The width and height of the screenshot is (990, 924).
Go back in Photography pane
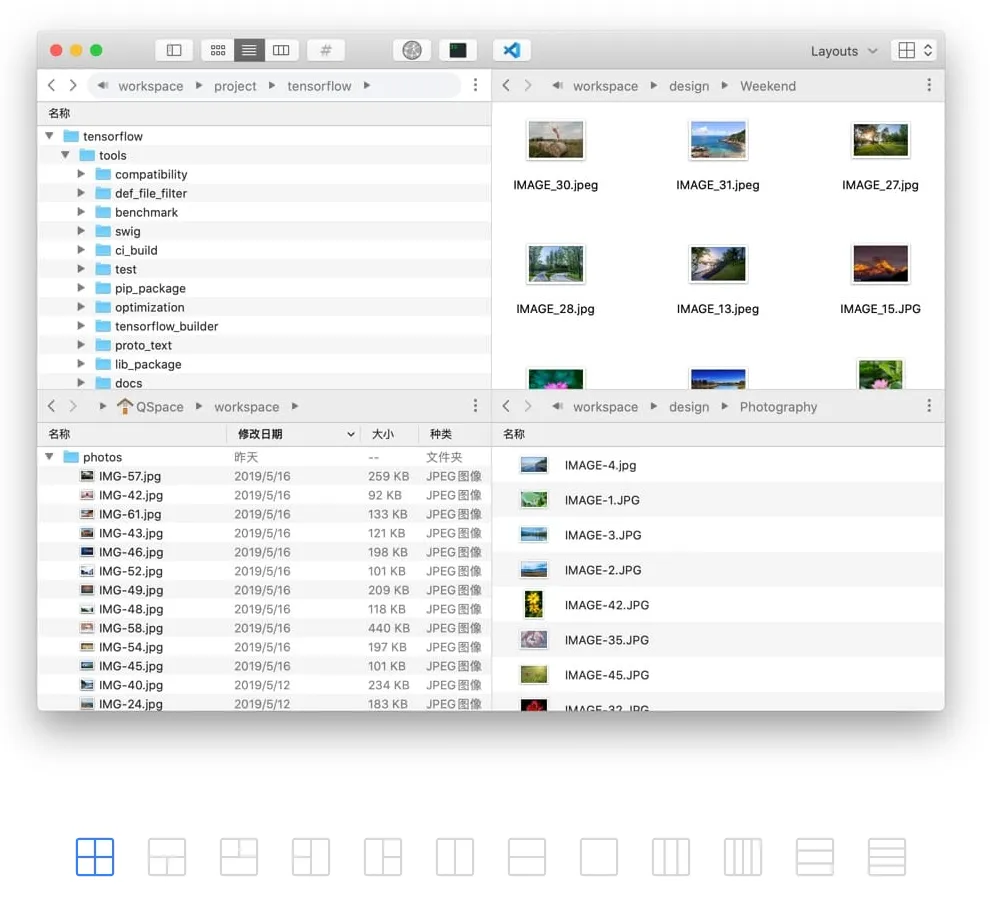[506, 406]
